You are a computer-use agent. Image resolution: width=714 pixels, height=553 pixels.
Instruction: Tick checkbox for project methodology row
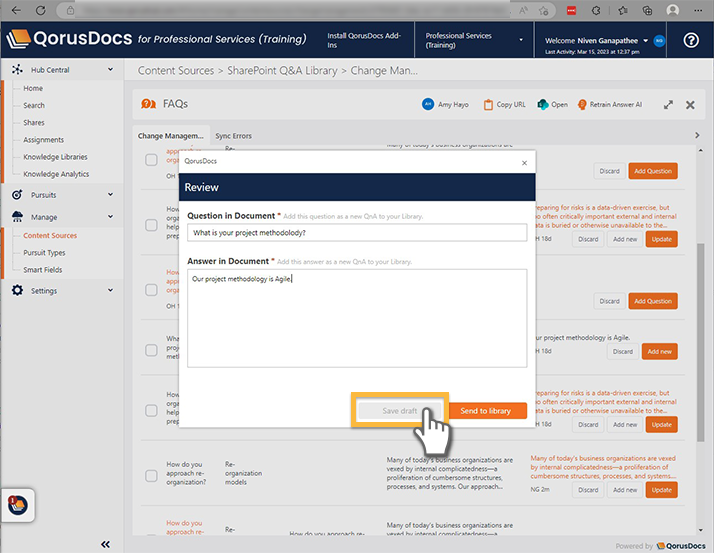tap(151, 350)
